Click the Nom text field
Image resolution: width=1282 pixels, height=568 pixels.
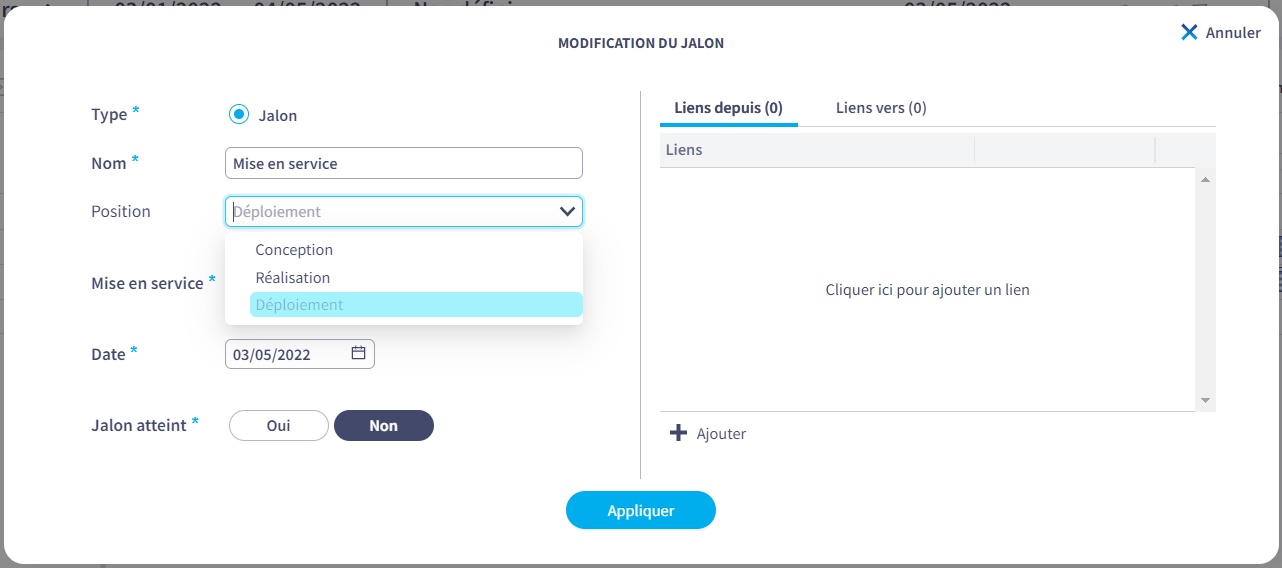[x=404, y=163]
